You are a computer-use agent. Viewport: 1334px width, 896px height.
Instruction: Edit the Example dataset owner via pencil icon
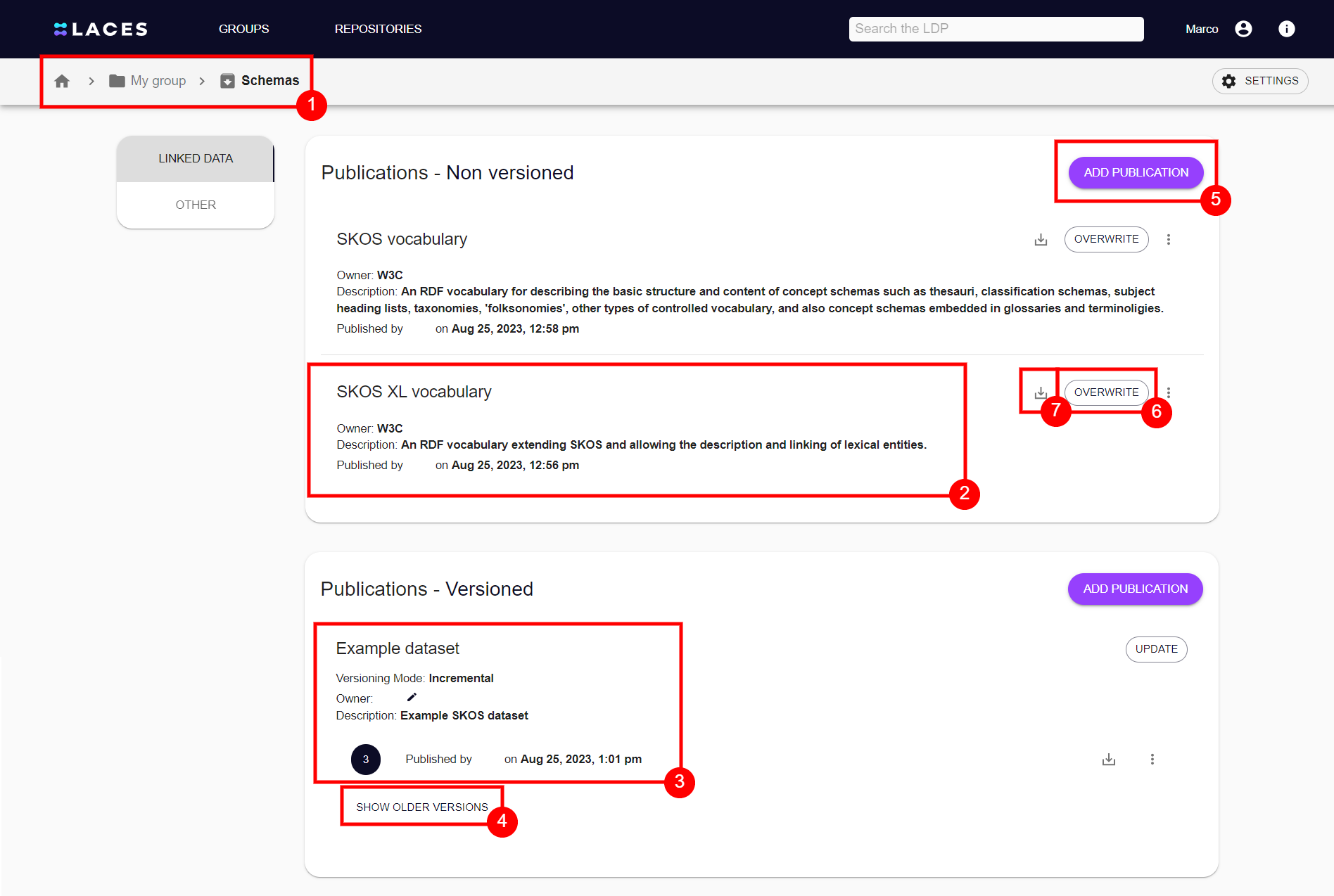click(x=412, y=697)
